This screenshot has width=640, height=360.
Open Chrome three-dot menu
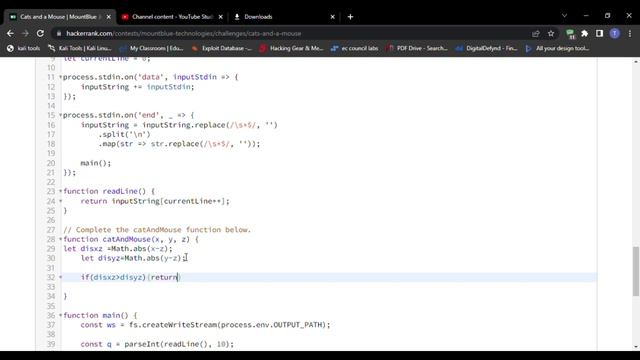(x=630, y=33)
